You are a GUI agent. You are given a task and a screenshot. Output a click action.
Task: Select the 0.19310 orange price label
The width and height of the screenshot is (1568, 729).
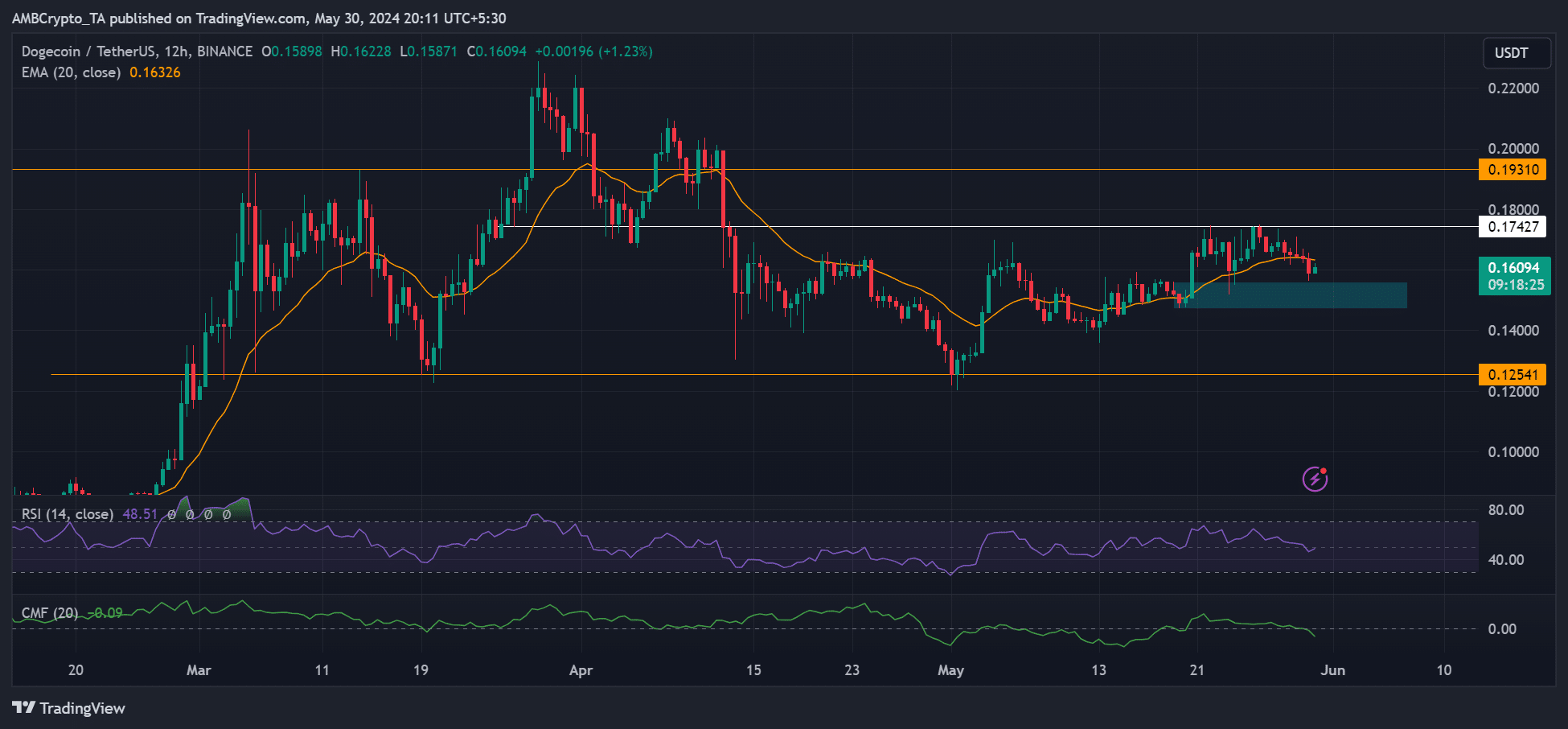[1513, 170]
